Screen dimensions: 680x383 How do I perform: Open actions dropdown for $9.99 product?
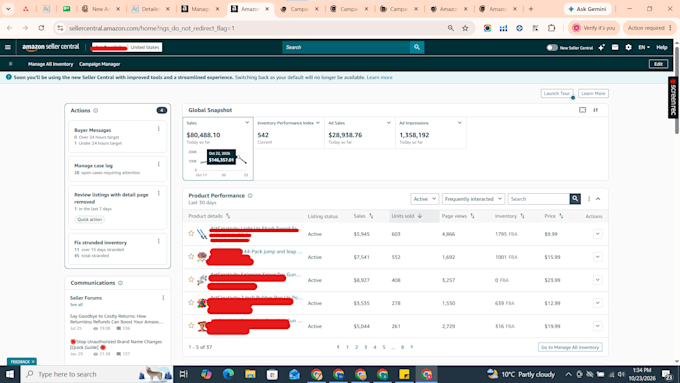(598, 234)
